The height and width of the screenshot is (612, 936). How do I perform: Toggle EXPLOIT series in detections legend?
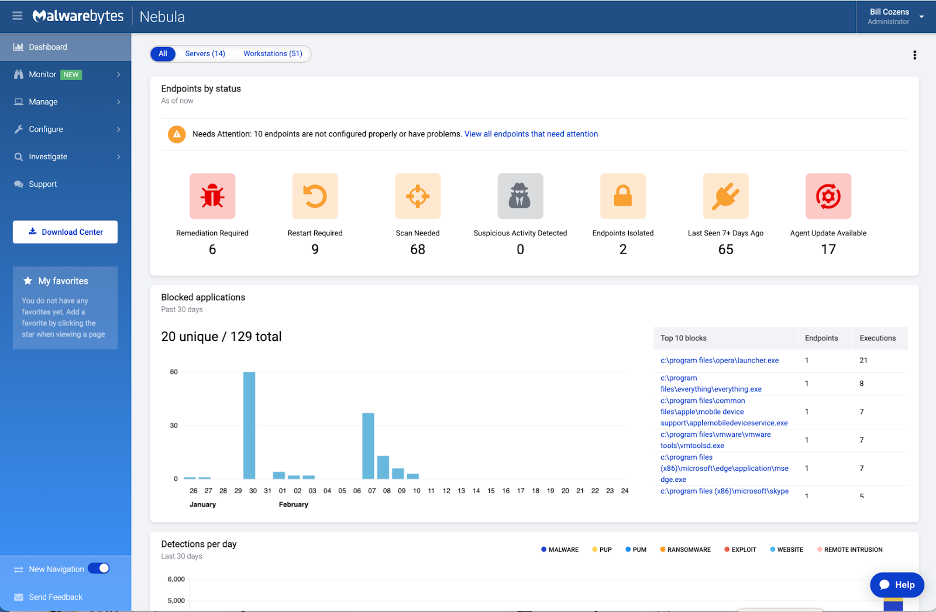[740, 549]
